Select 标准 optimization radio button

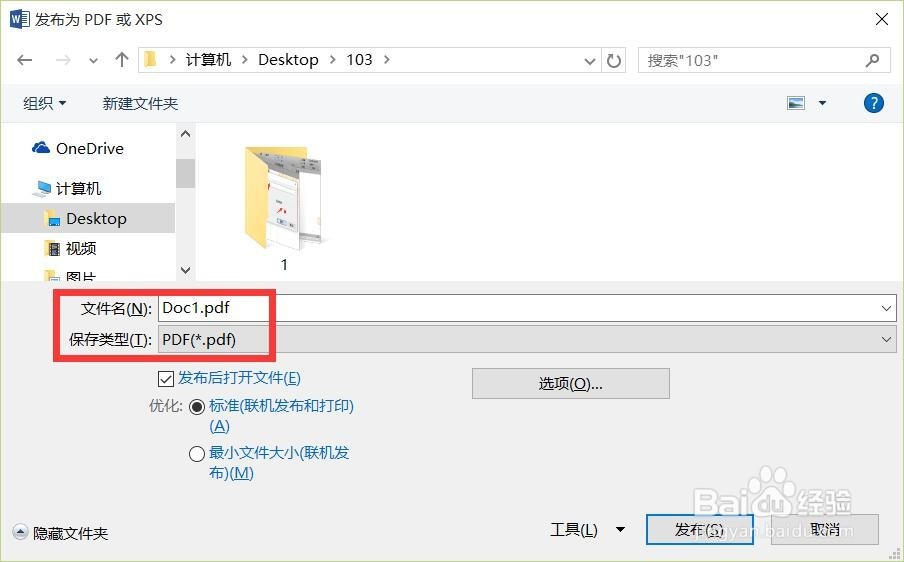pyautogui.click(x=197, y=407)
